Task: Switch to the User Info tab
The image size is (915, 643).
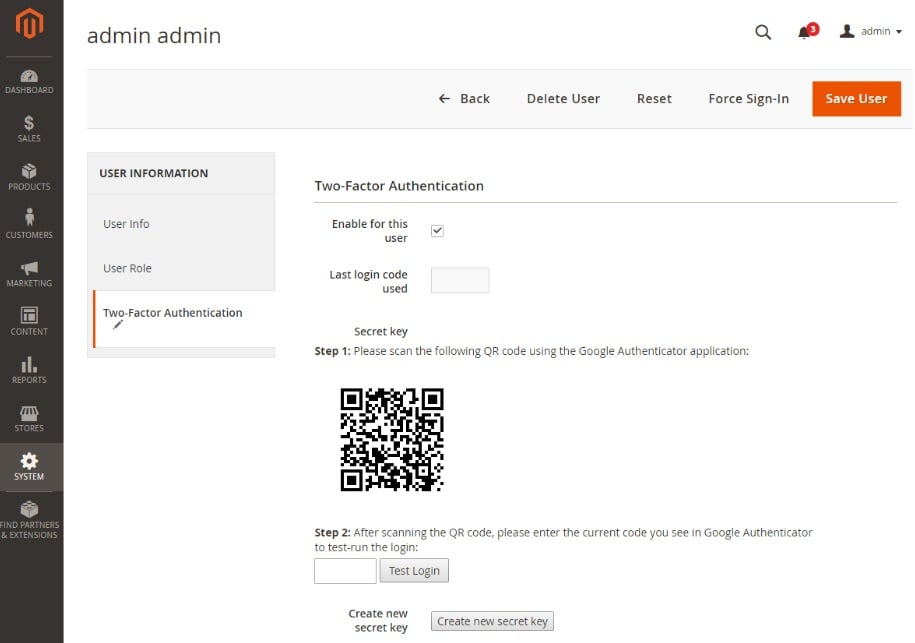Action: pos(126,224)
